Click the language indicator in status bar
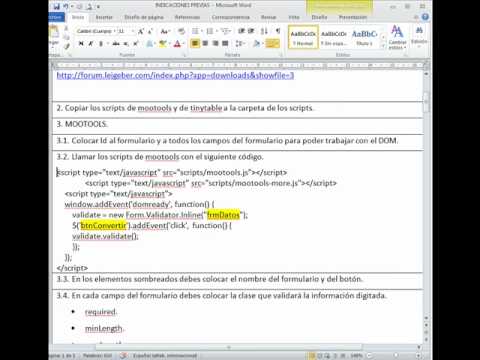The height and width of the screenshot is (360, 480). click(x=165, y=356)
